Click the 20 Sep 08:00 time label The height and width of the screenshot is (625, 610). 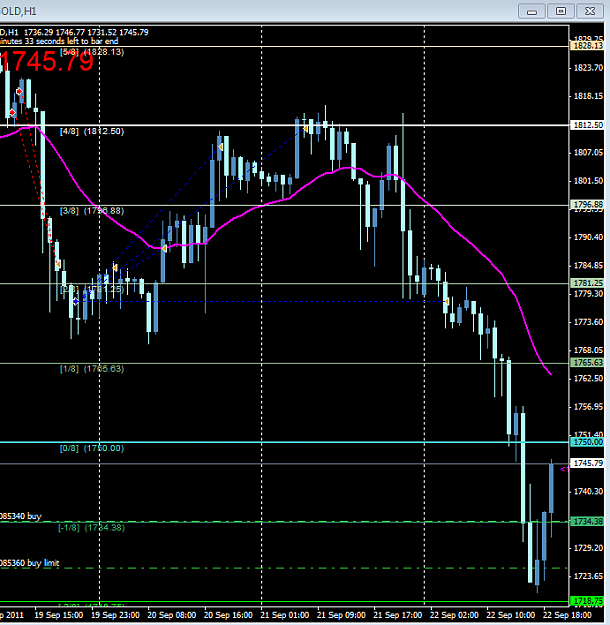click(x=171, y=615)
